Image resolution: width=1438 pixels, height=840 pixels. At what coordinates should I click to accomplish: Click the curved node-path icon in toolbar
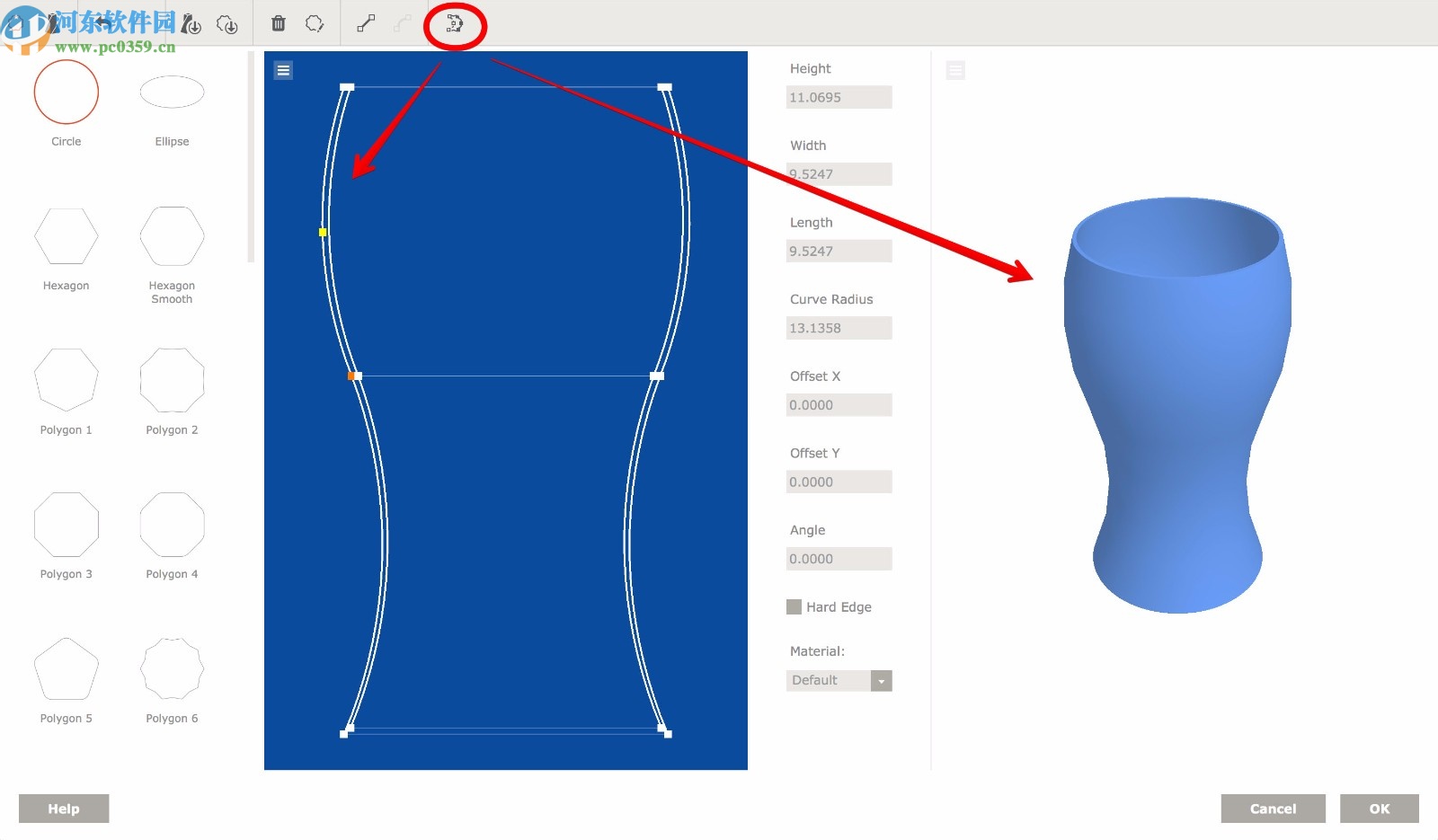click(x=455, y=23)
